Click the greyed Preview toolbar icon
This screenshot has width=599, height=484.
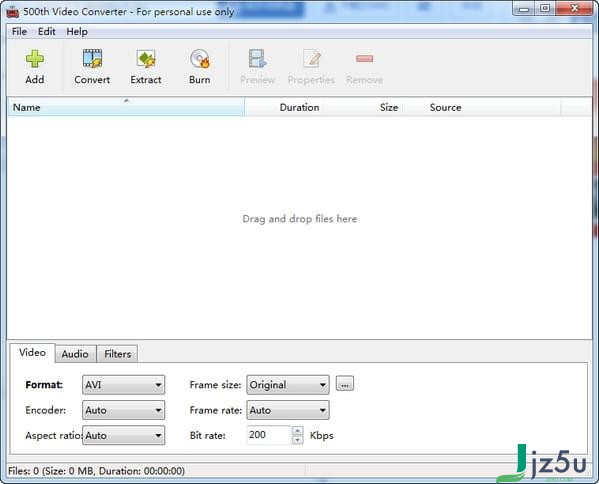tap(257, 59)
